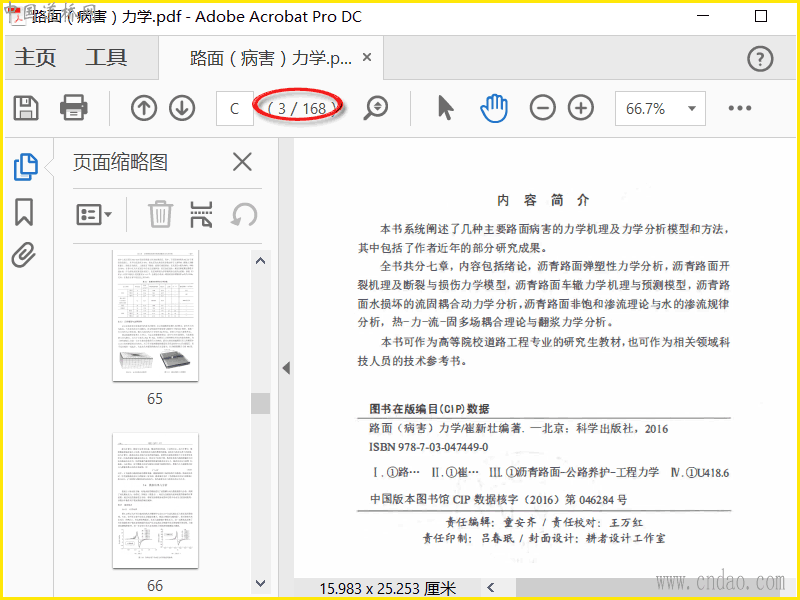Collapse the navigation pane with the left triangle
Image resolution: width=800 pixels, height=600 pixels.
pos(286,368)
